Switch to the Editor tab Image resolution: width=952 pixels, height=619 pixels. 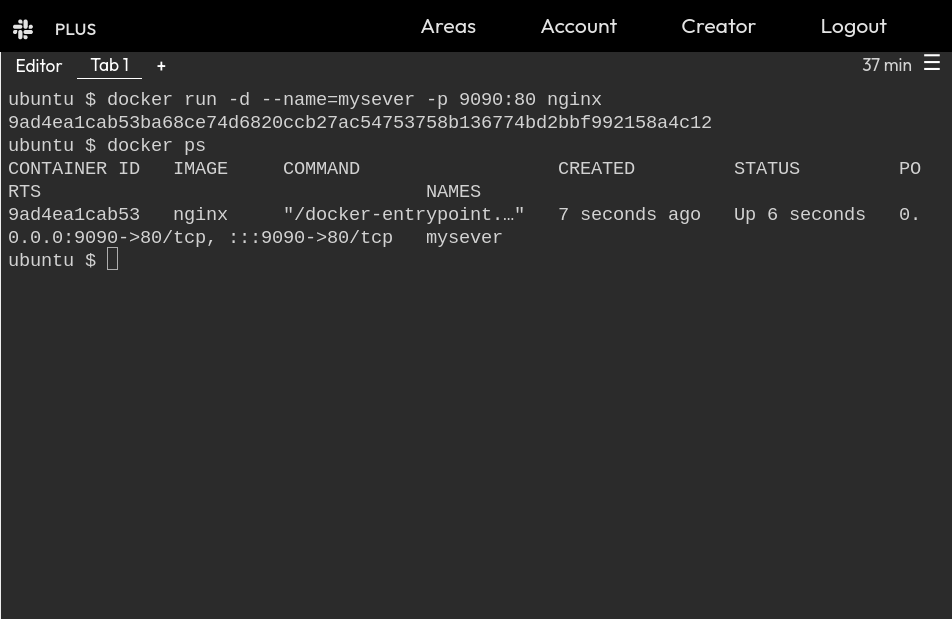39,66
